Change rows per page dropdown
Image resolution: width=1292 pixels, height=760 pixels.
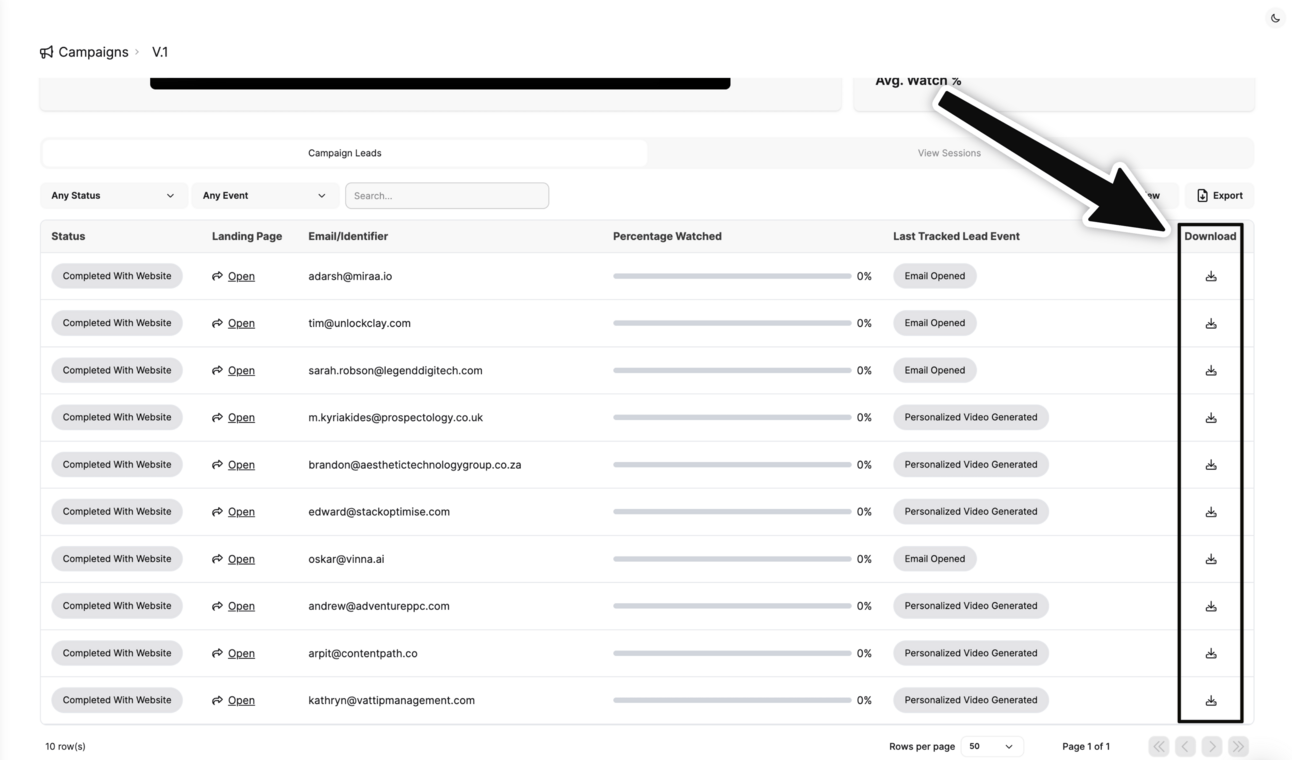tap(991, 746)
